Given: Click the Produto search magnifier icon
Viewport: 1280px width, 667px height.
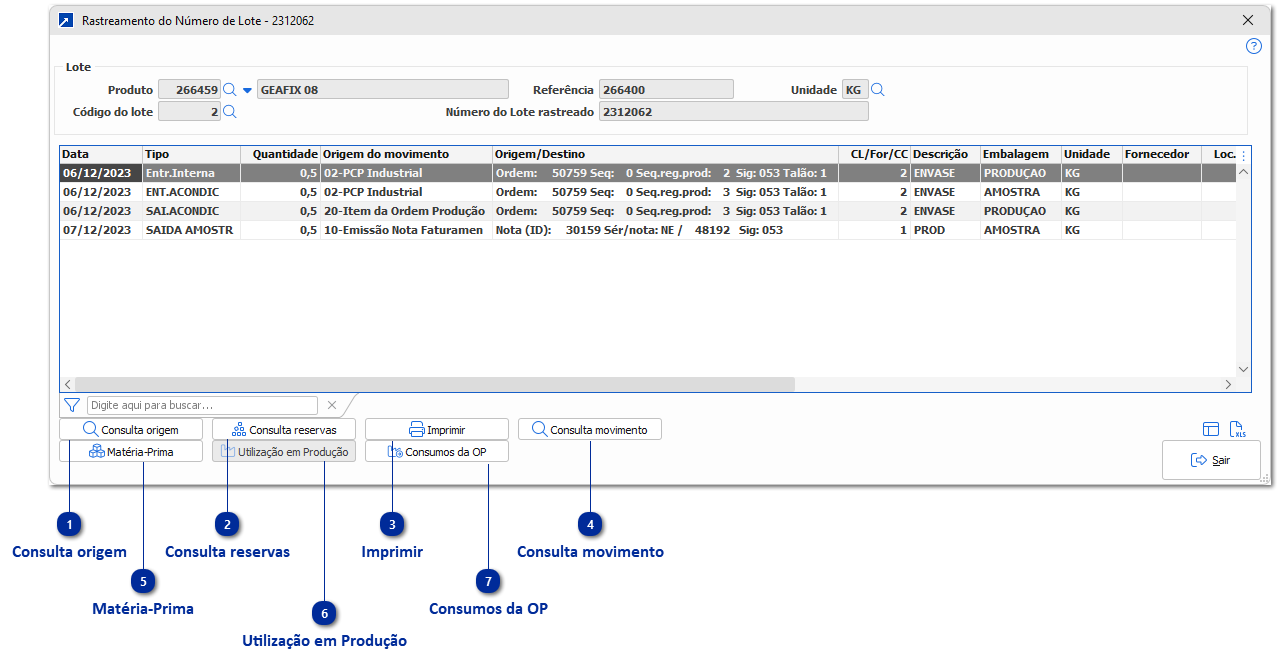Looking at the screenshot, I should click(x=229, y=90).
